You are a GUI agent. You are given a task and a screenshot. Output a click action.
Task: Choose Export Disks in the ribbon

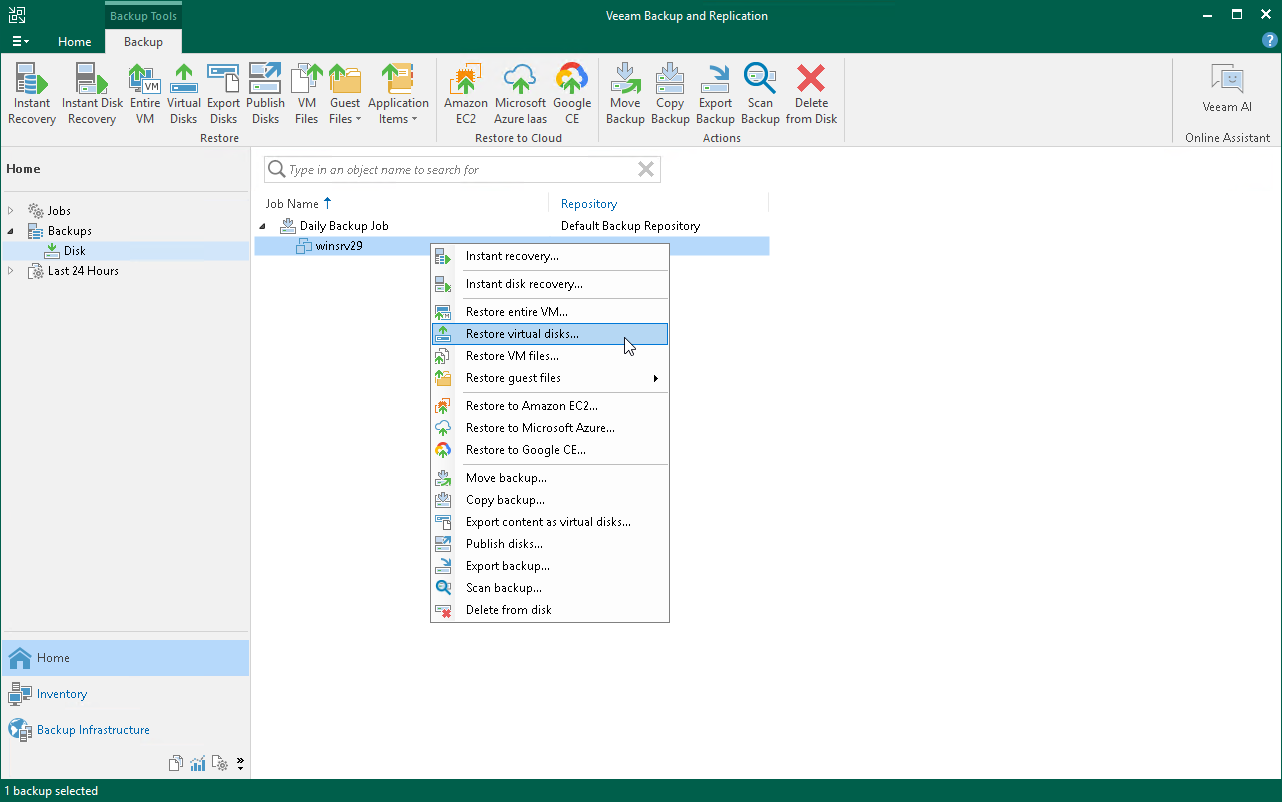click(223, 94)
